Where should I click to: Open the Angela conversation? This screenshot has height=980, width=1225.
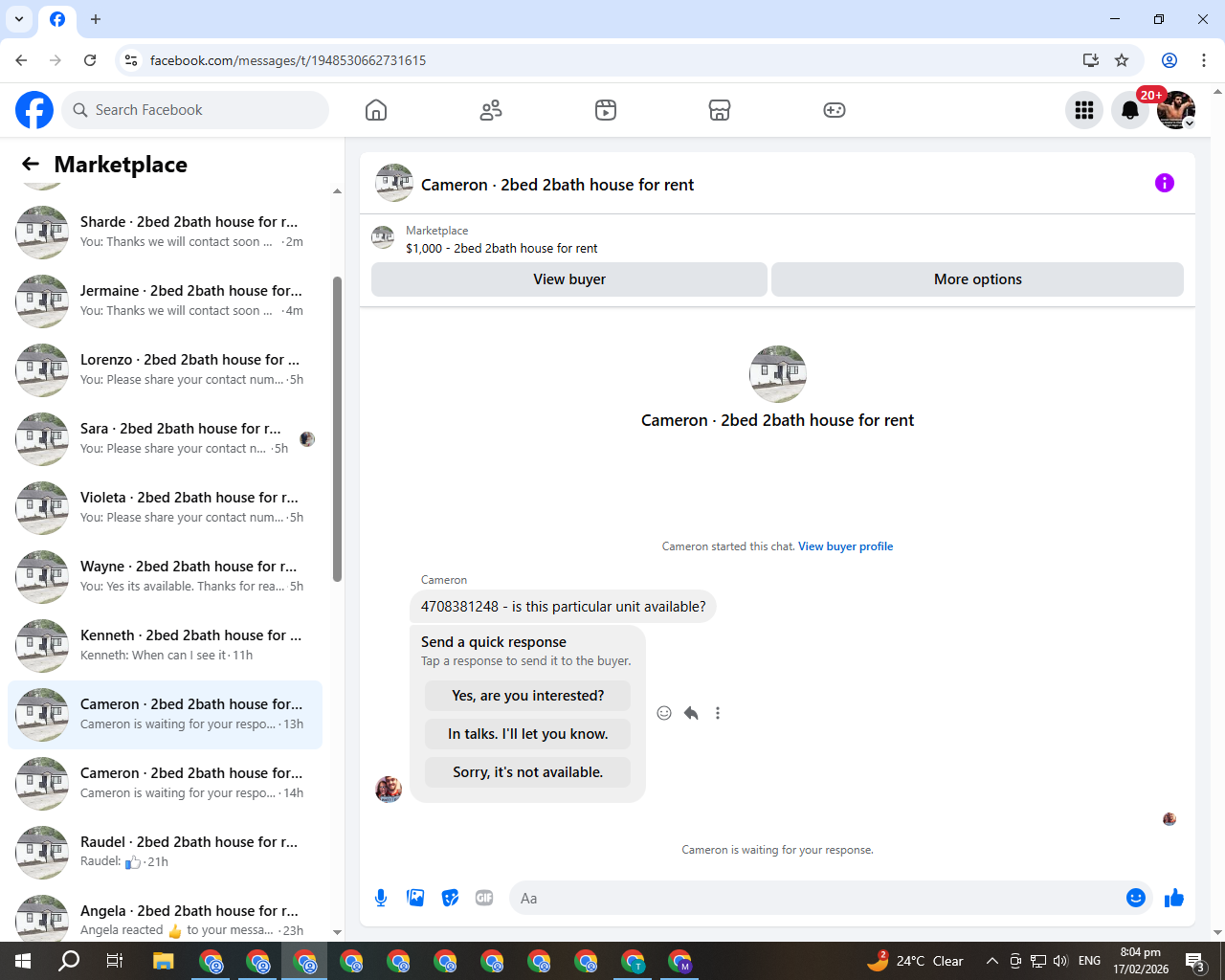point(165,917)
